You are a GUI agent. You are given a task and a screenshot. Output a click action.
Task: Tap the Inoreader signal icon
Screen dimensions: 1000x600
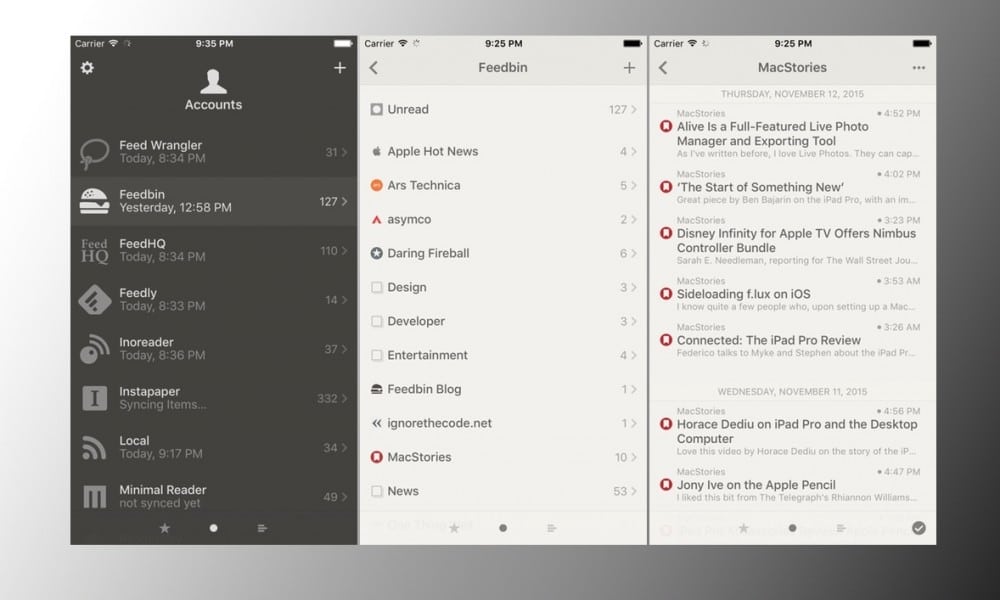coord(94,349)
